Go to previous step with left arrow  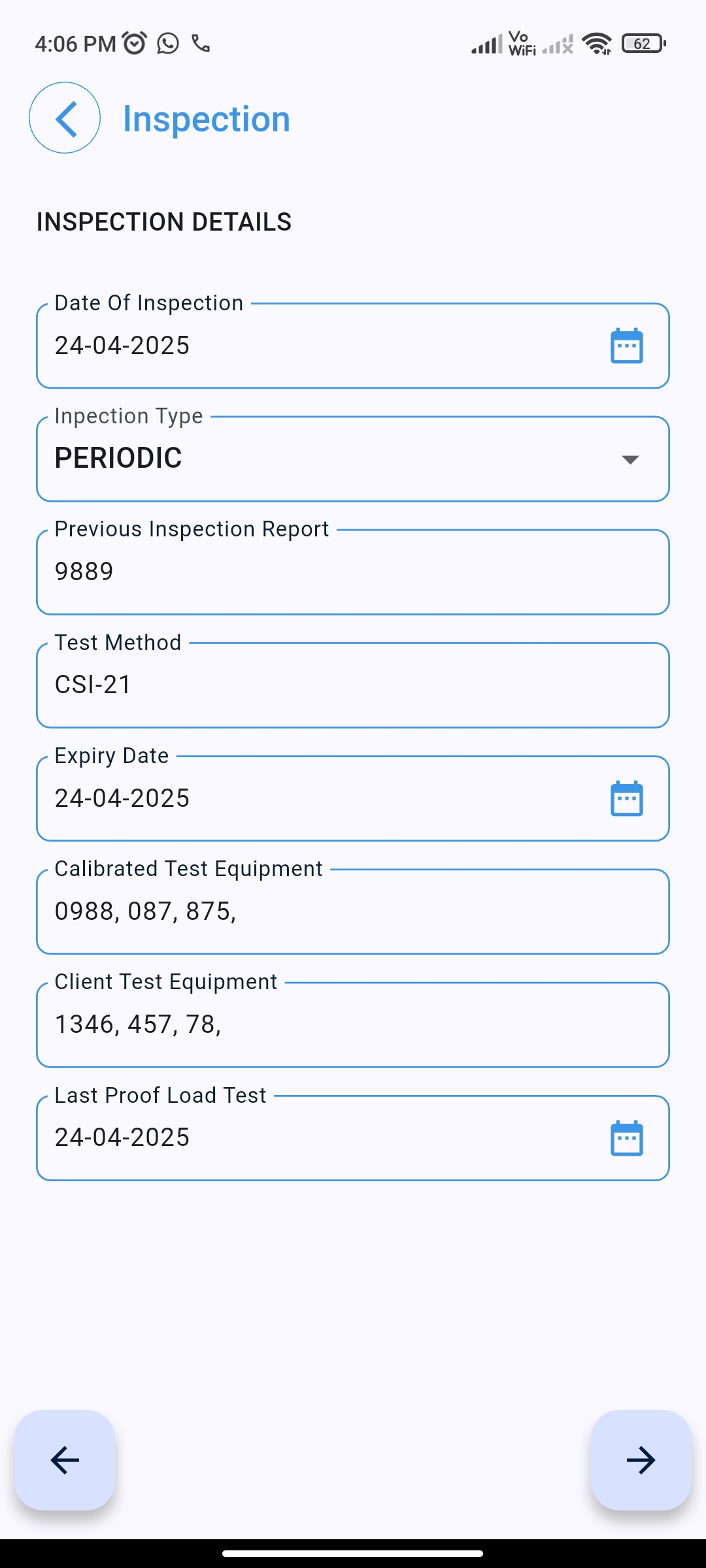pyautogui.click(x=65, y=1460)
